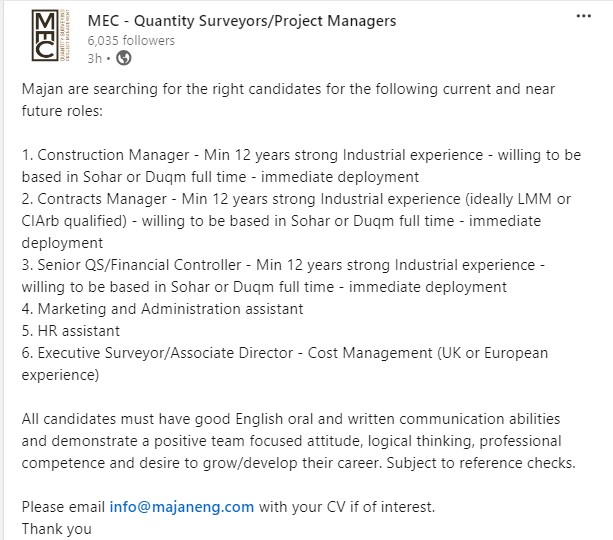This screenshot has height=540, width=613.
Task: Click the 6,035 followers count
Action: 131,40
